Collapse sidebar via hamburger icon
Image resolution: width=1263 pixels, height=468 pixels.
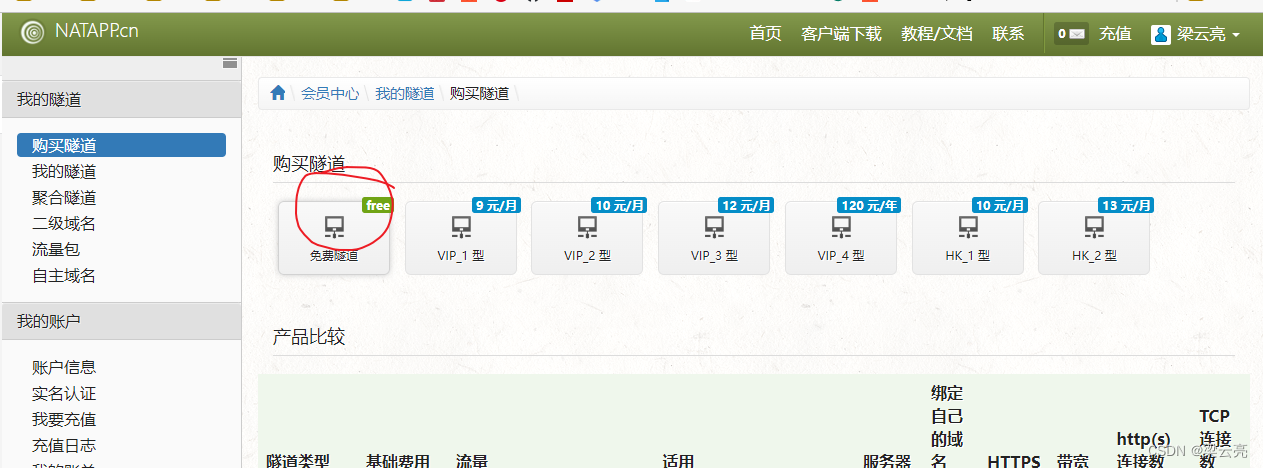[x=230, y=62]
